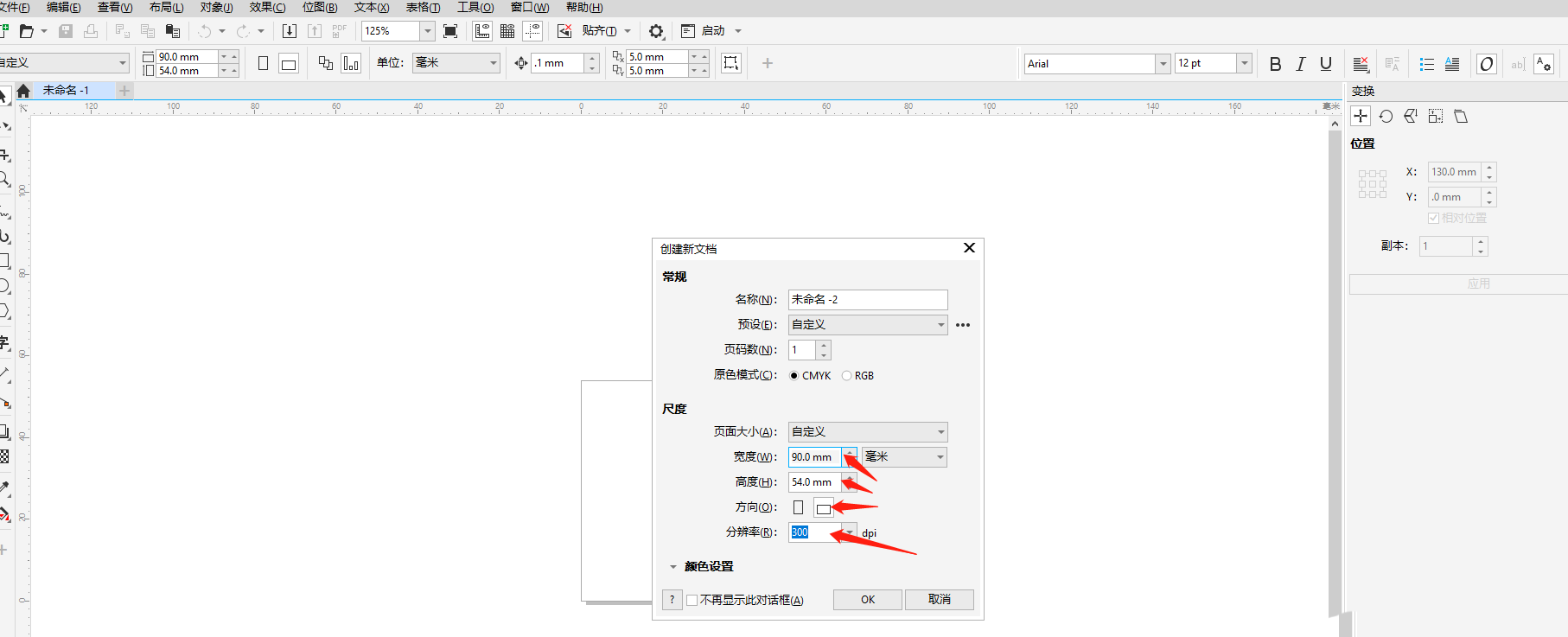Select the Skew tab in Transform docker
The height and width of the screenshot is (637, 1568).
click(1461, 116)
